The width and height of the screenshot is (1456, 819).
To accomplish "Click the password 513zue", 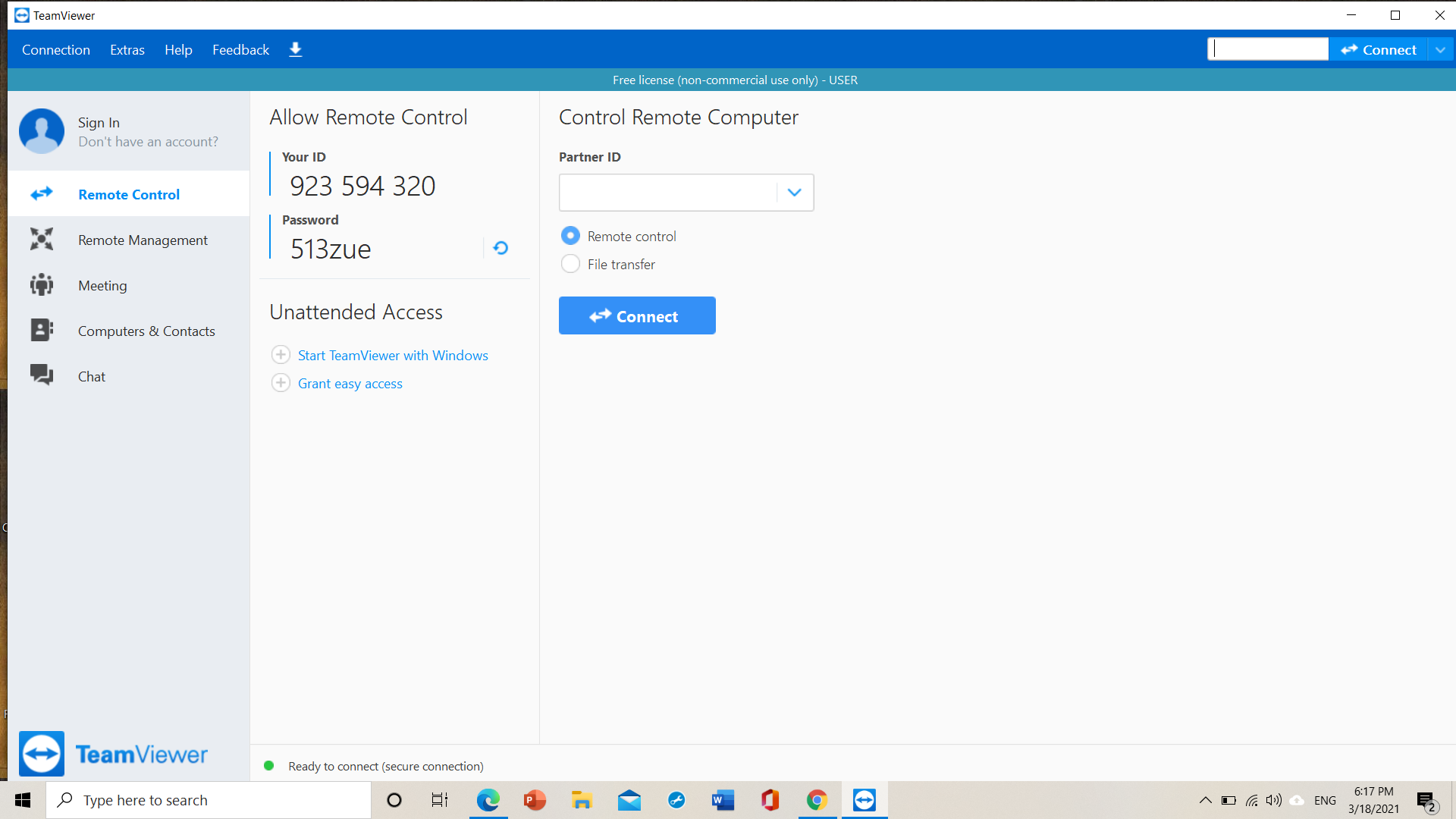I will pyautogui.click(x=331, y=249).
